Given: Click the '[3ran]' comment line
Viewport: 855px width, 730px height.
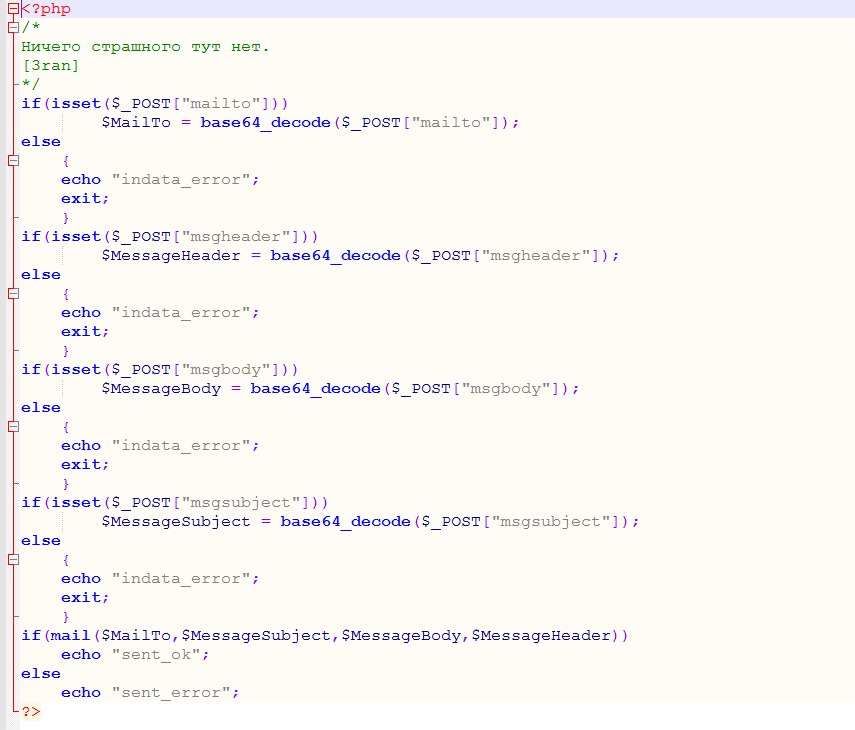Looking at the screenshot, I should tap(50, 66).
